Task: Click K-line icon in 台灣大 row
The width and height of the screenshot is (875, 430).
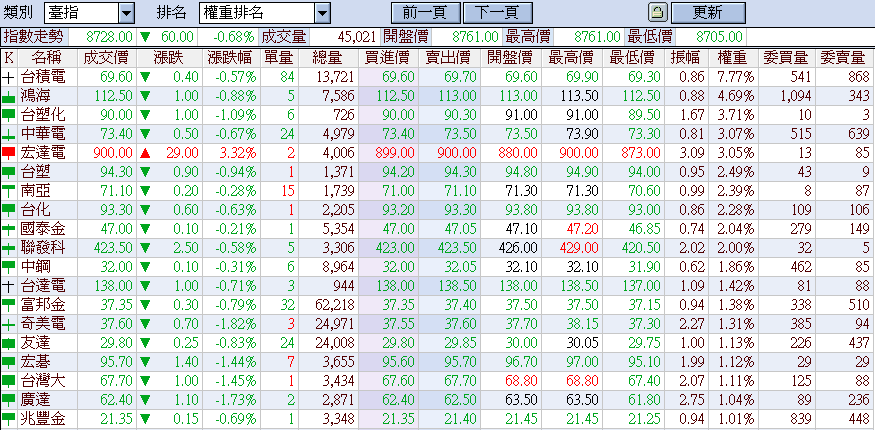Action: (x=8, y=381)
